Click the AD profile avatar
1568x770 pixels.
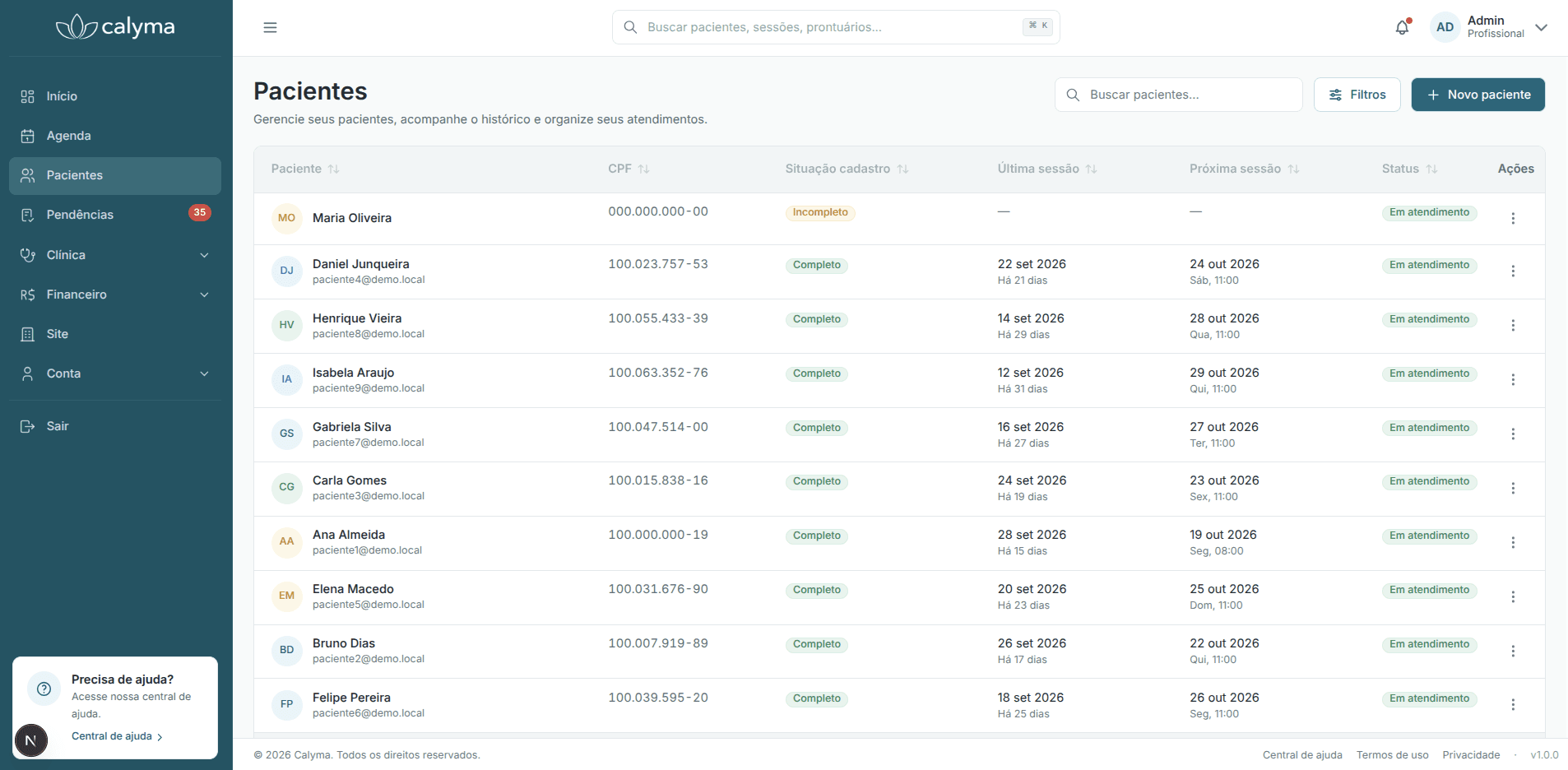(1445, 27)
